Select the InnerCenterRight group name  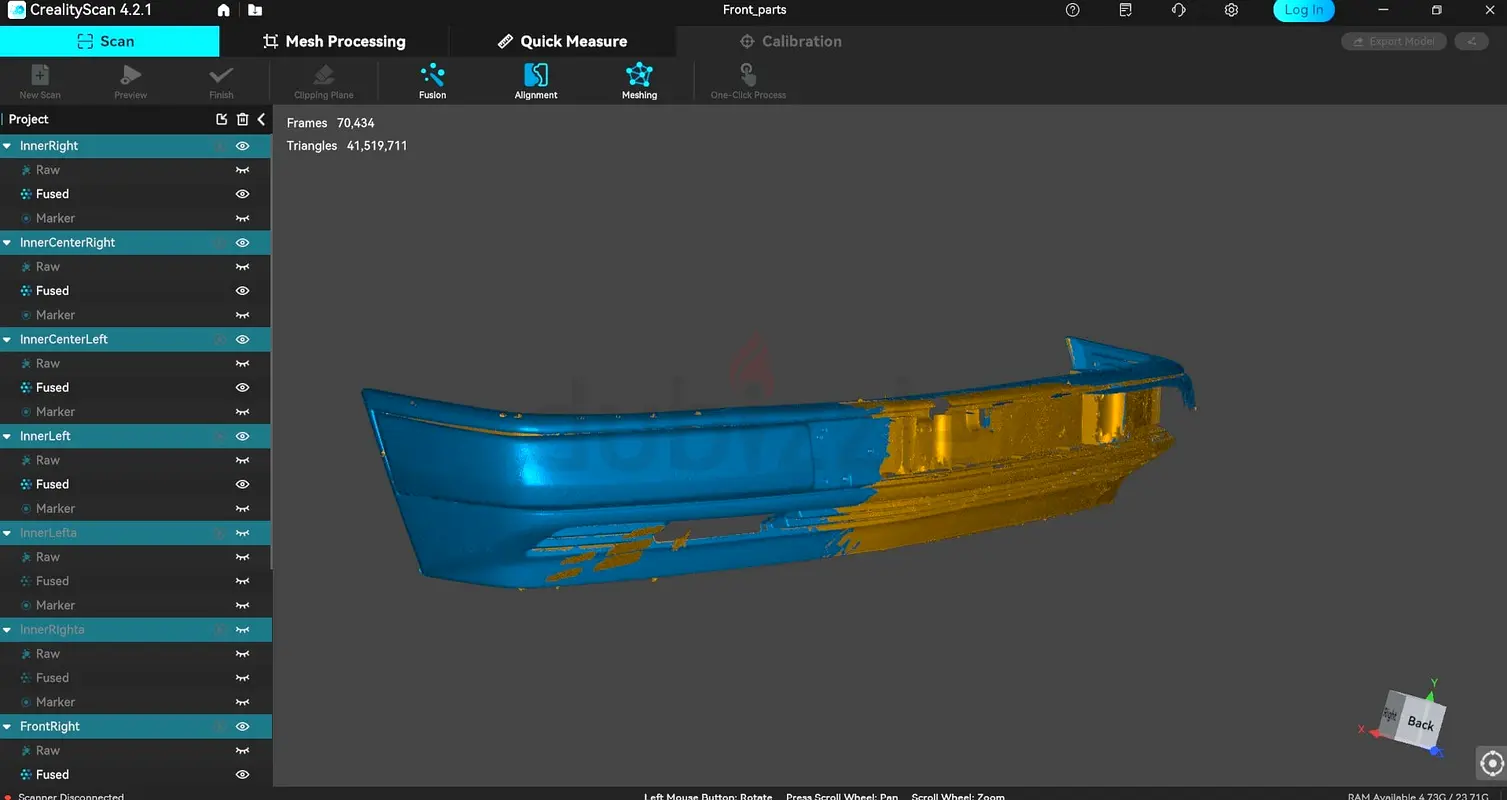[67, 243]
